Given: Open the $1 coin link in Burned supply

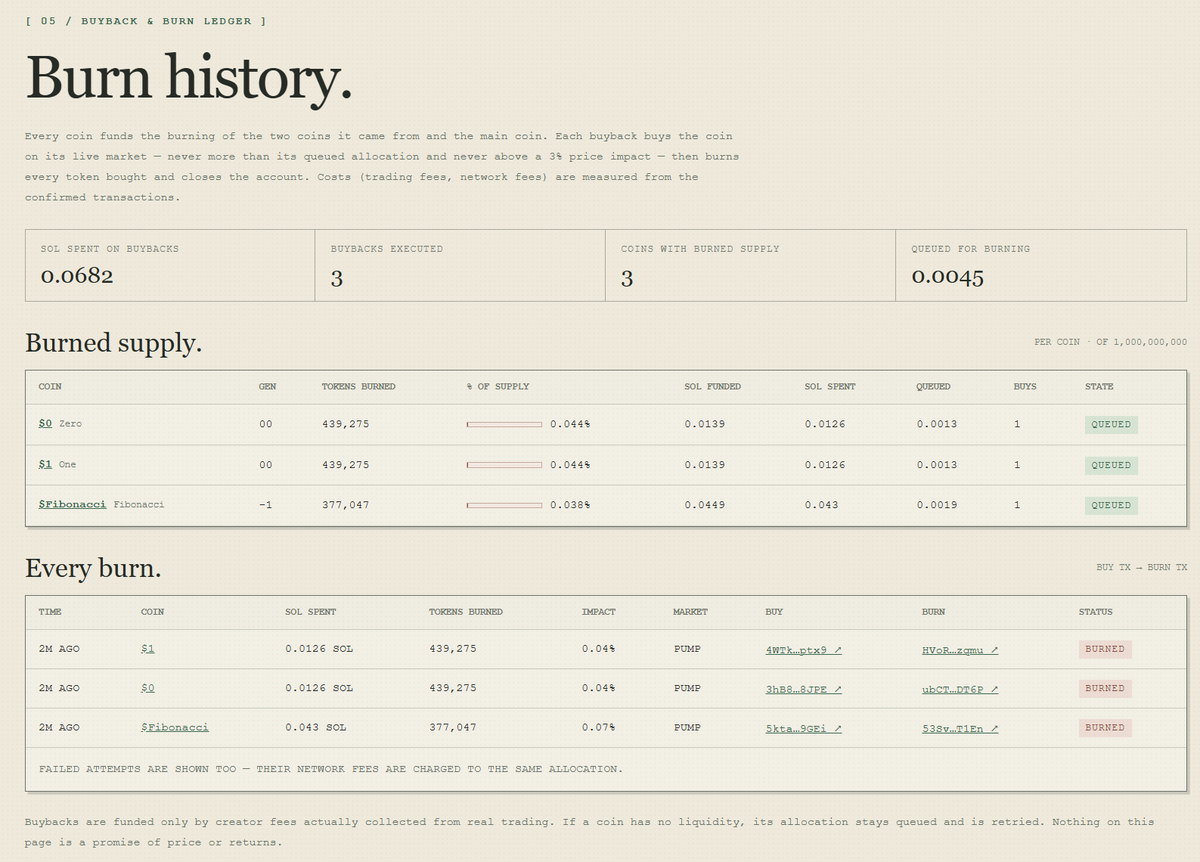Looking at the screenshot, I should [x=45, y=465].
